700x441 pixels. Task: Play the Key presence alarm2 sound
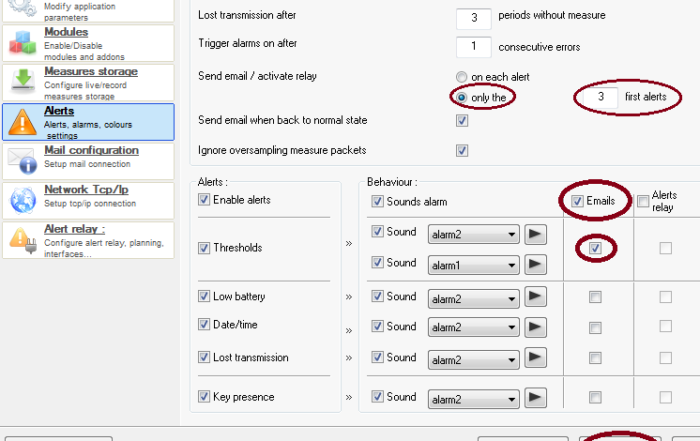535,397
